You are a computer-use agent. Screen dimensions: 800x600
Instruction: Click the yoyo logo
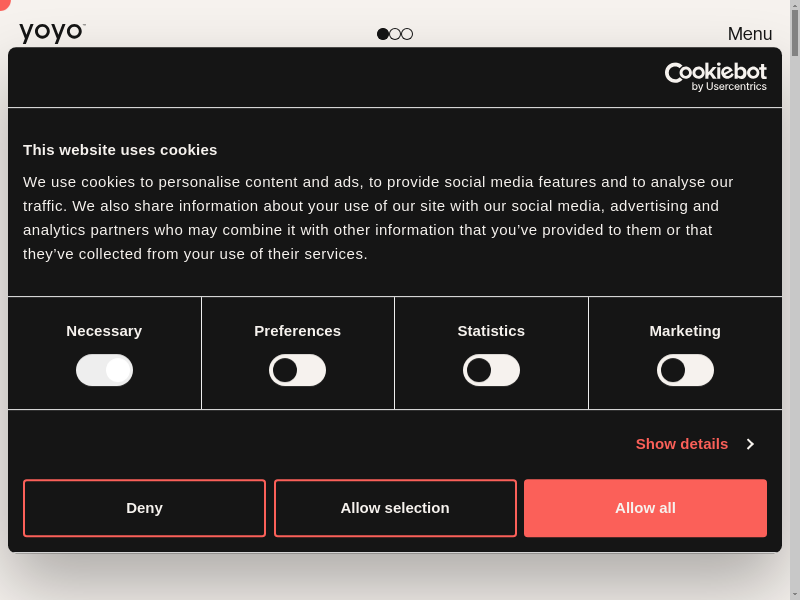pyautogui.click(x=52, y=33)
